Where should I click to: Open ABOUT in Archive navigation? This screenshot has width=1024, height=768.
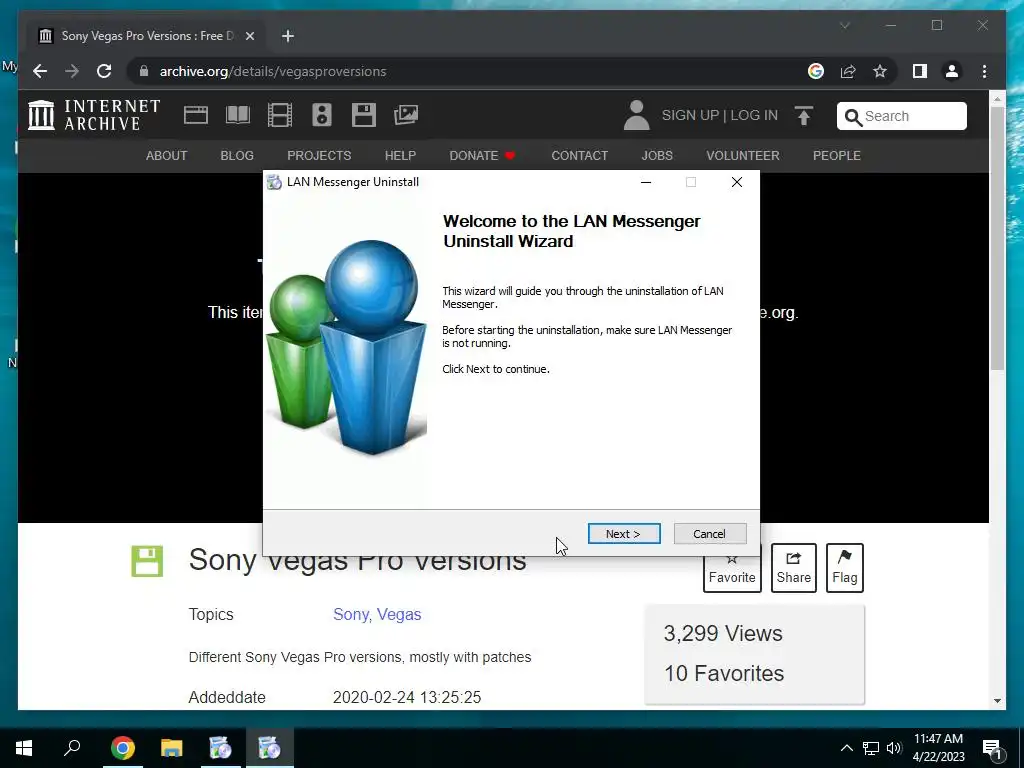(x=167, y=155)
